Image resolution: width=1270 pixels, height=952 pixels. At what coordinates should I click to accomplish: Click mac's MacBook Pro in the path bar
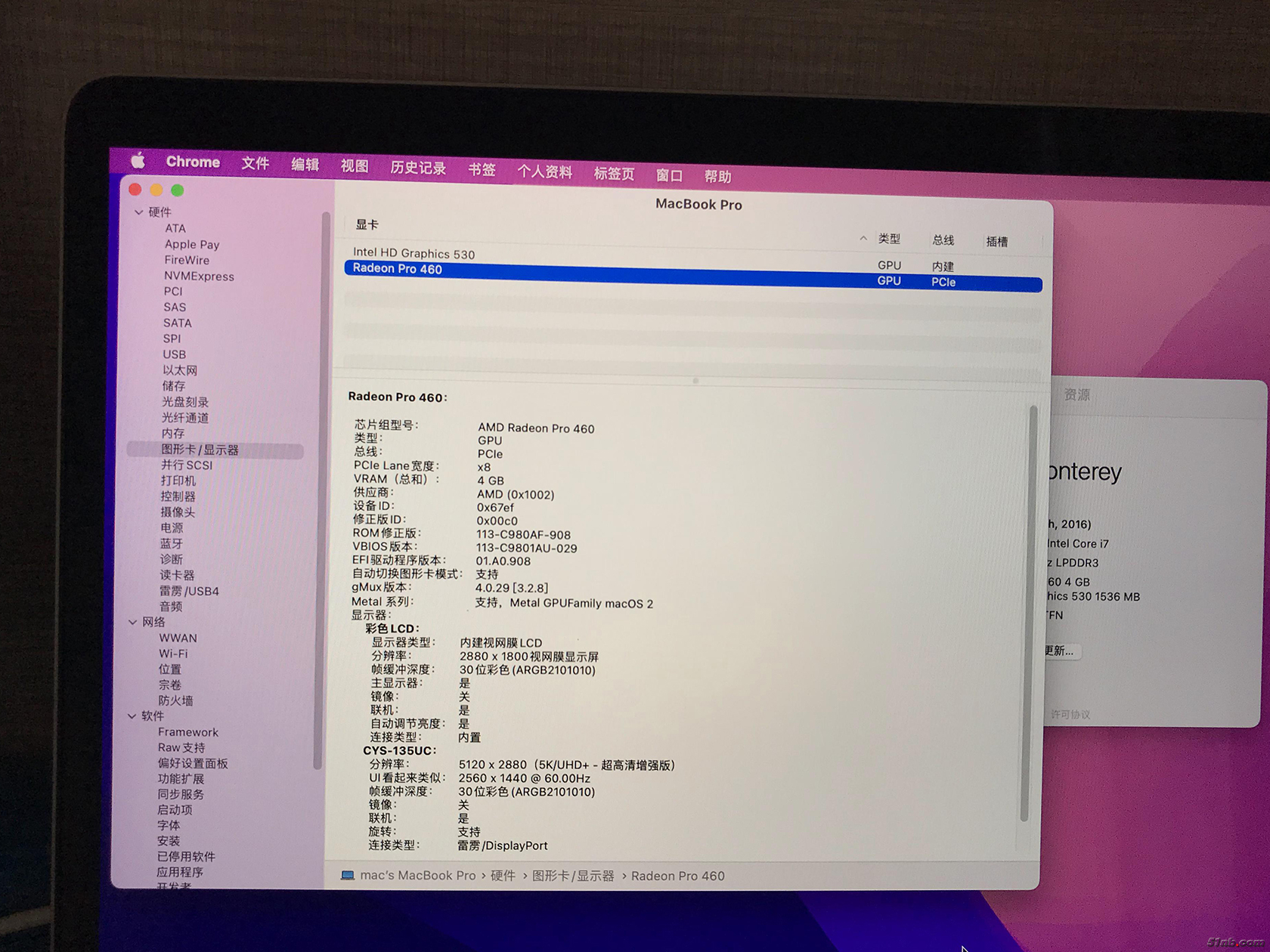418,875
